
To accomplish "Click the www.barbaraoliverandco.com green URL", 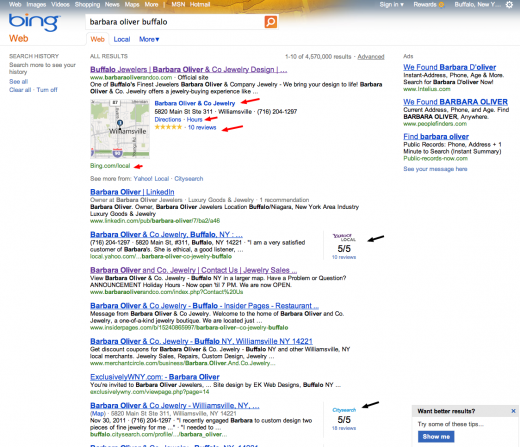I will click(131, 77).
